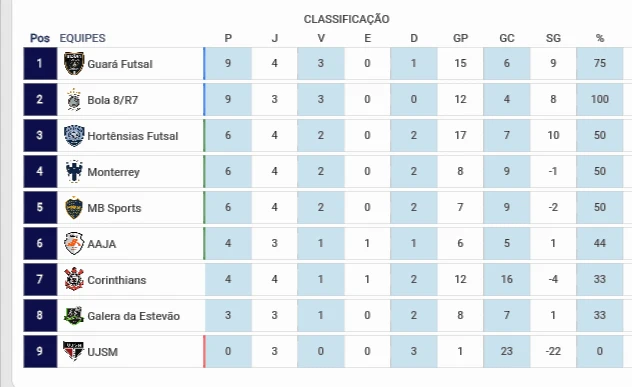Click the Hortênsias Futsal team name
The image size is (632, 387).
pos(133,136)
